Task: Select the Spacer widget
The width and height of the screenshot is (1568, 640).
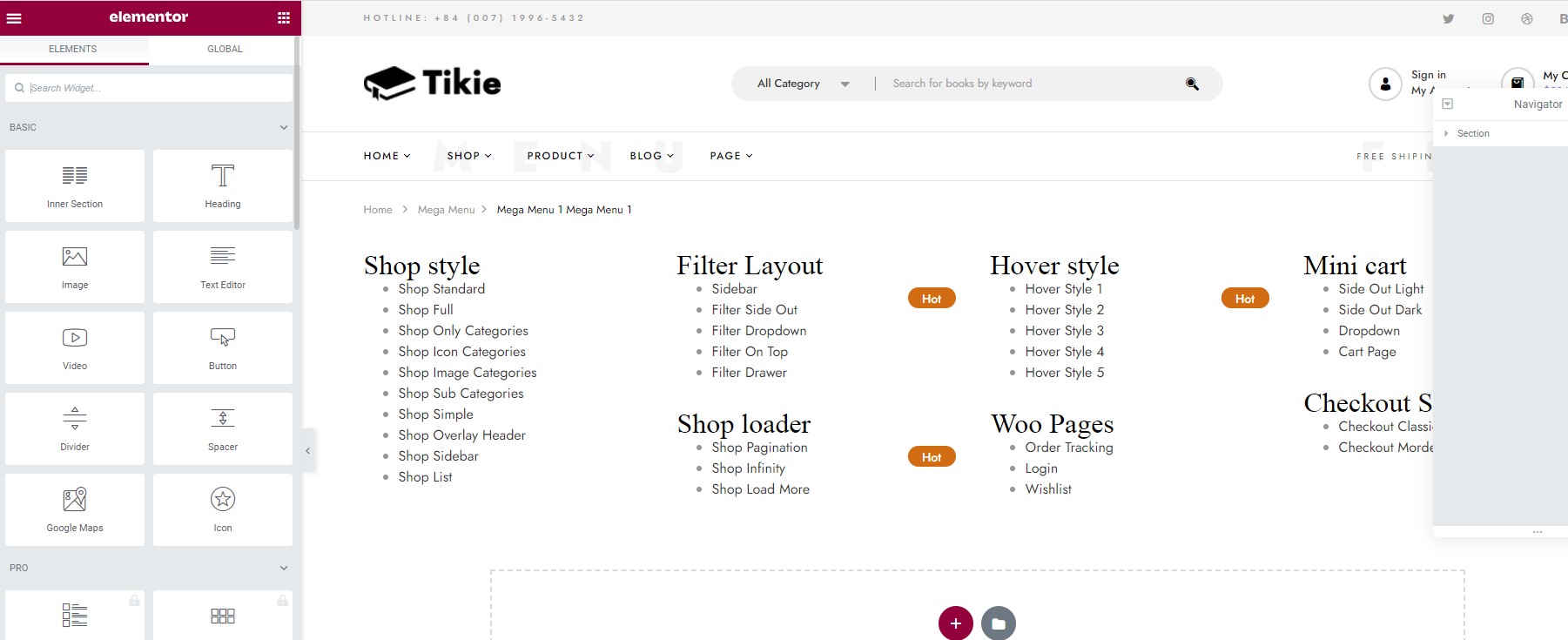Action: [223, 428]
